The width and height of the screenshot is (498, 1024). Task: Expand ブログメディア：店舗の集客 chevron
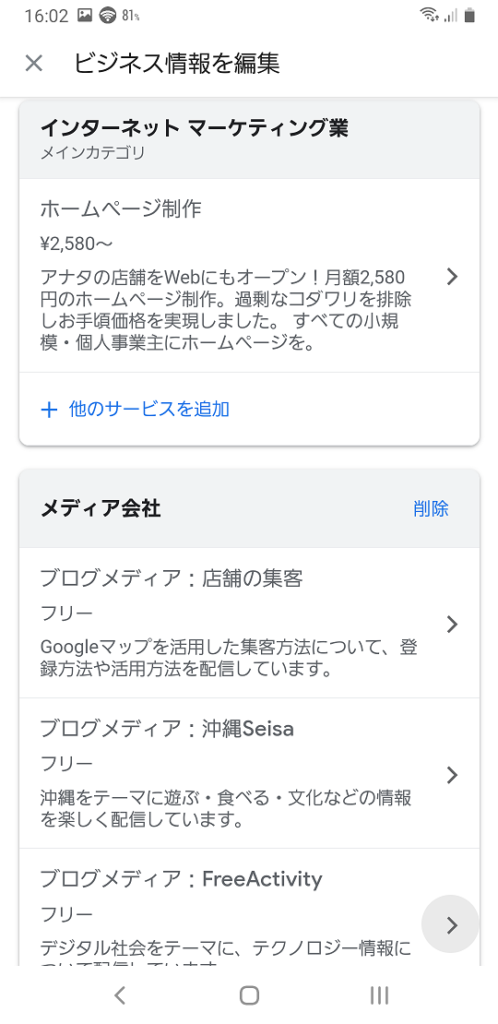click(452, 624)
